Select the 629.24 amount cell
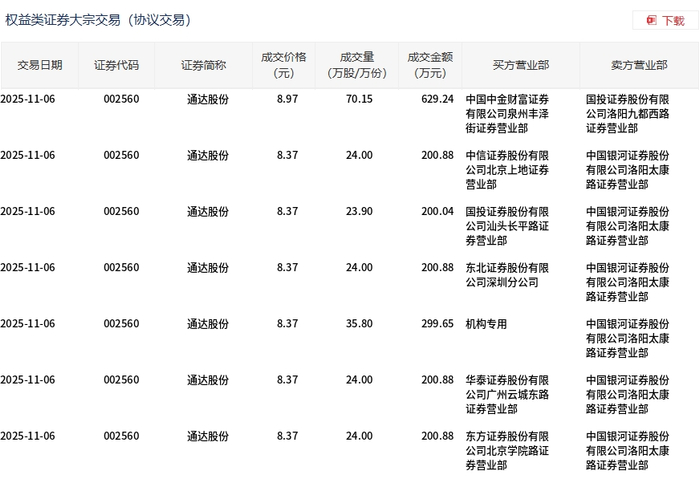This screenshot has height=483, width=700. (x=437, y=99)
